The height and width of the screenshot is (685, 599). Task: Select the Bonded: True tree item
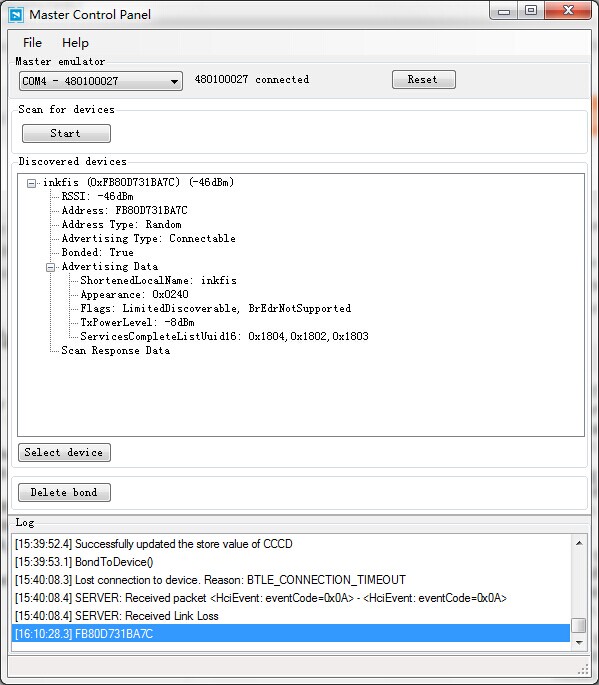coord(97,253)
